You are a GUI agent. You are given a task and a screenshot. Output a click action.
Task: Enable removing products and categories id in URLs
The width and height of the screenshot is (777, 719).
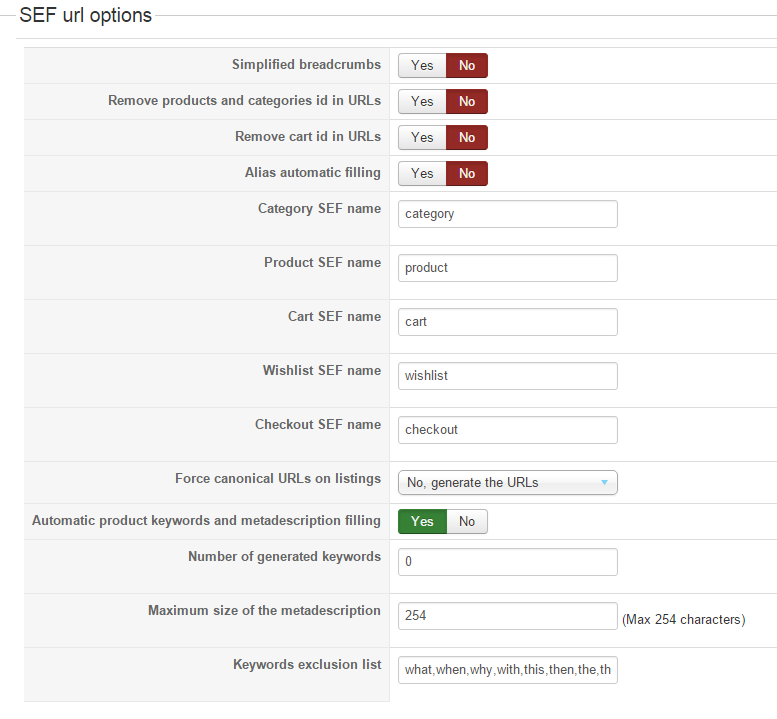coord(422,102)
